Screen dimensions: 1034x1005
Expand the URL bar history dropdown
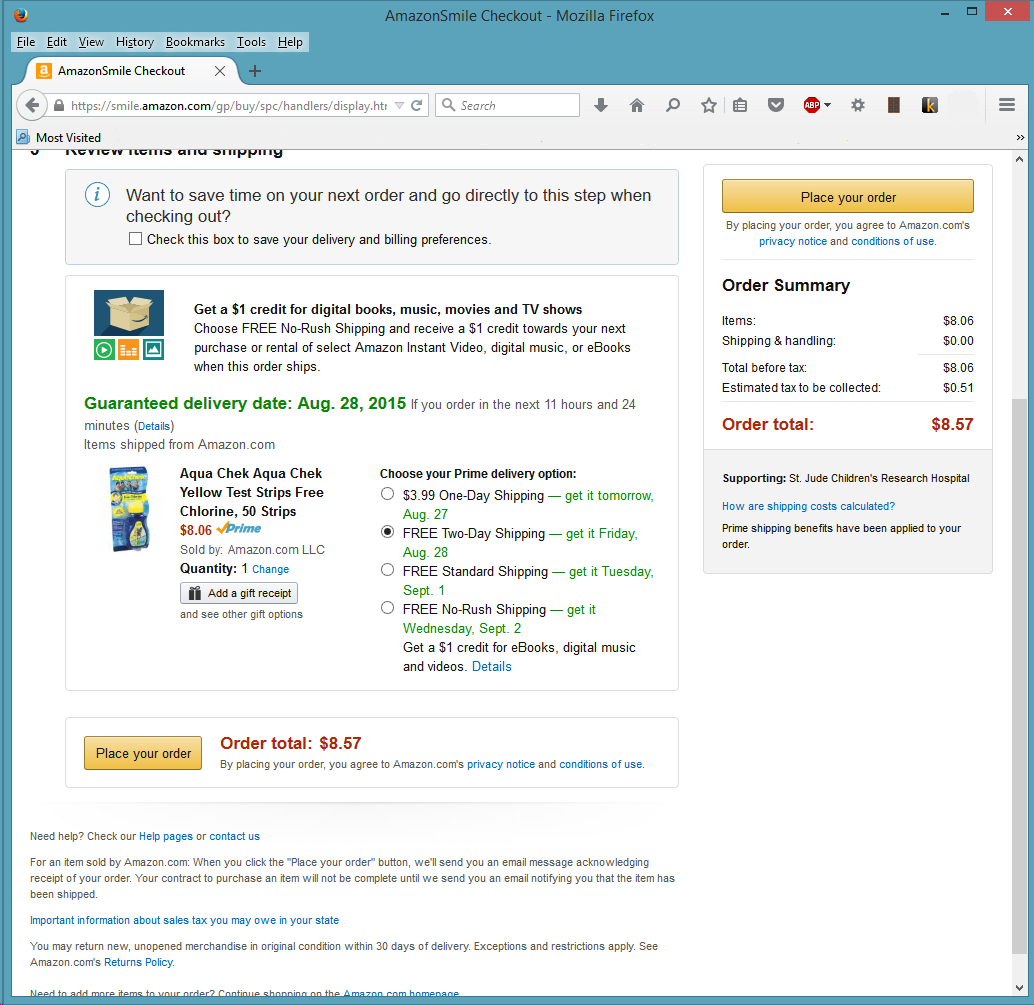(399, 106)
